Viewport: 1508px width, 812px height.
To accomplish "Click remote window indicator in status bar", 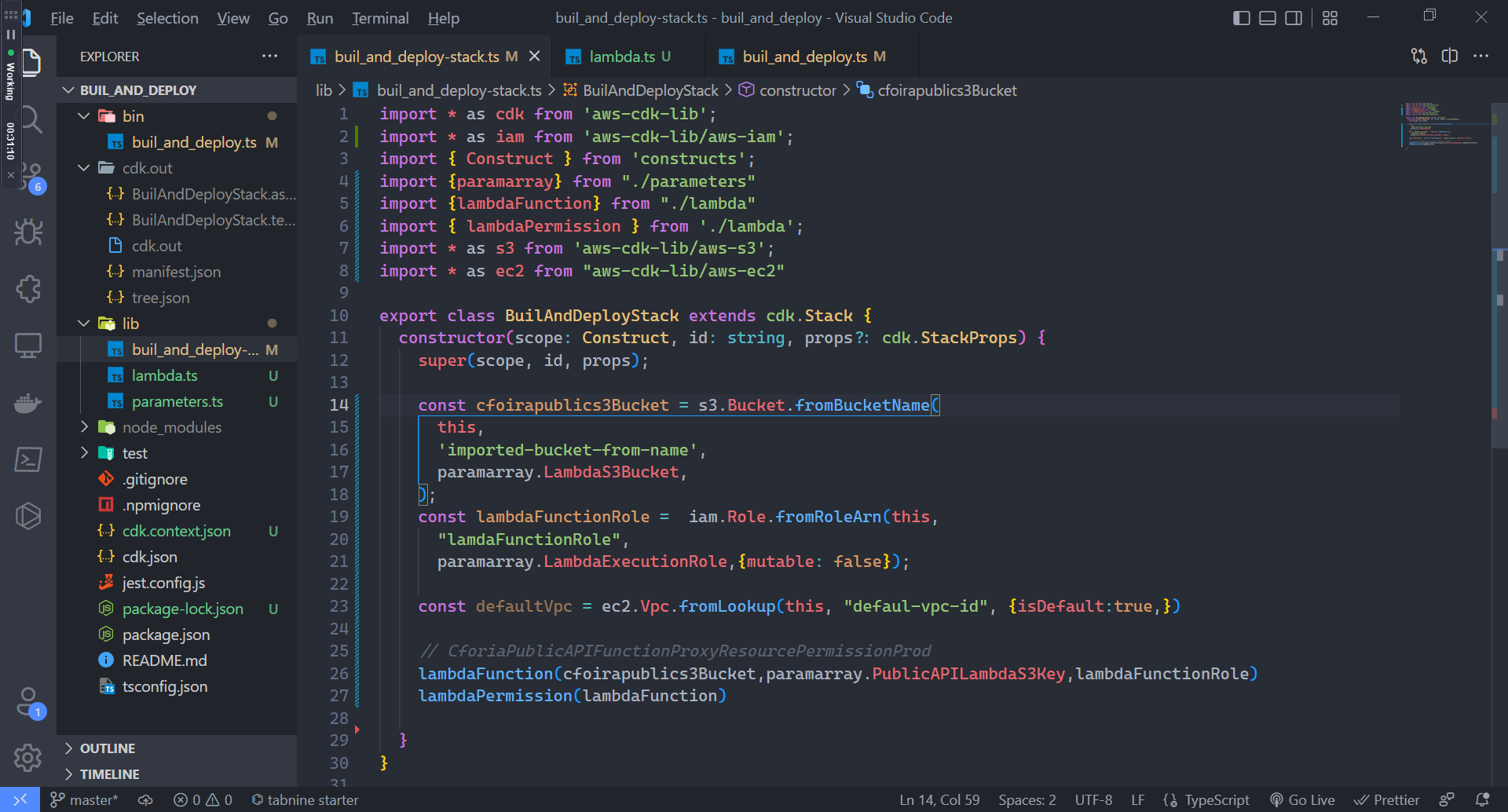I will click(x=20, y=799).
